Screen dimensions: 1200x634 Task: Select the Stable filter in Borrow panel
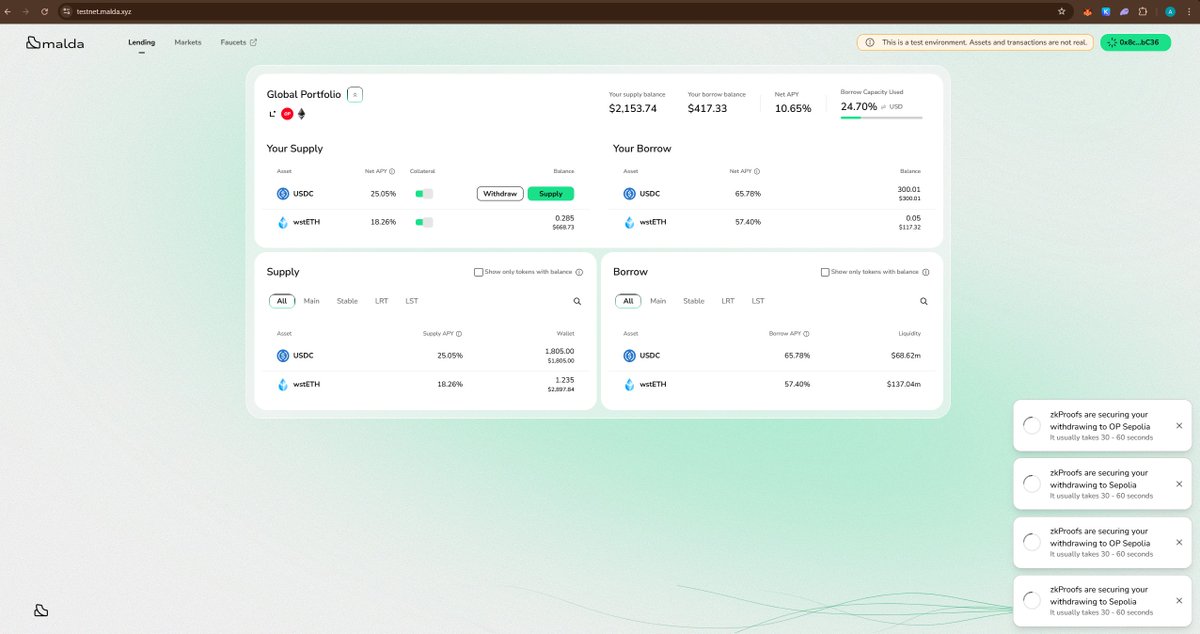[693, 301]
